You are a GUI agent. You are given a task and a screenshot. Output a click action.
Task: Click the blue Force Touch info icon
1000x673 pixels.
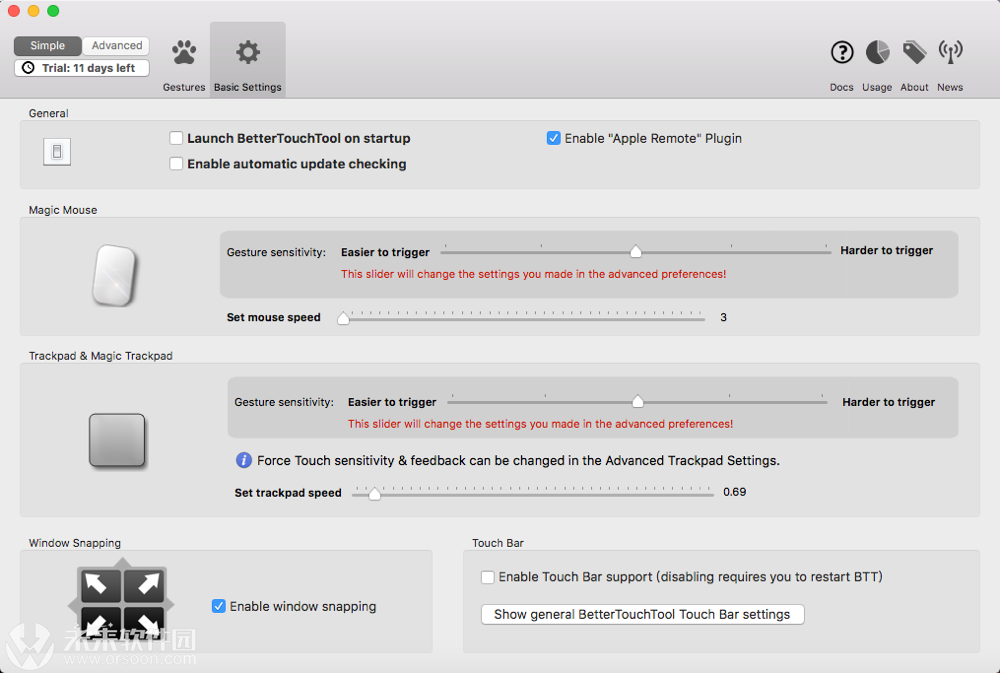pyautogui.click(x=243, y=461)
